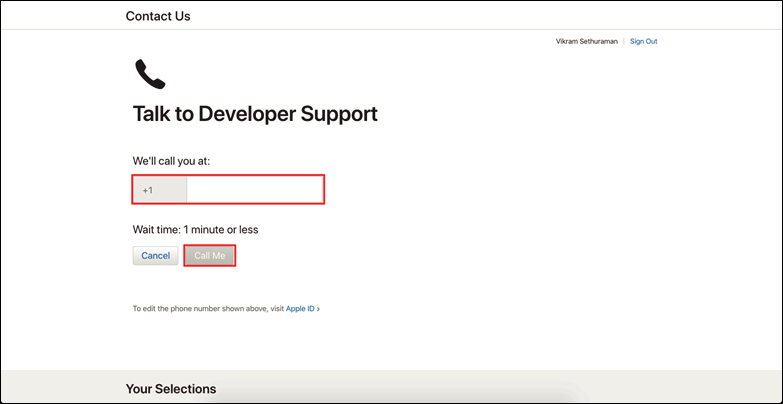Click the top header bar beside Contact Us

coord(450,16)
